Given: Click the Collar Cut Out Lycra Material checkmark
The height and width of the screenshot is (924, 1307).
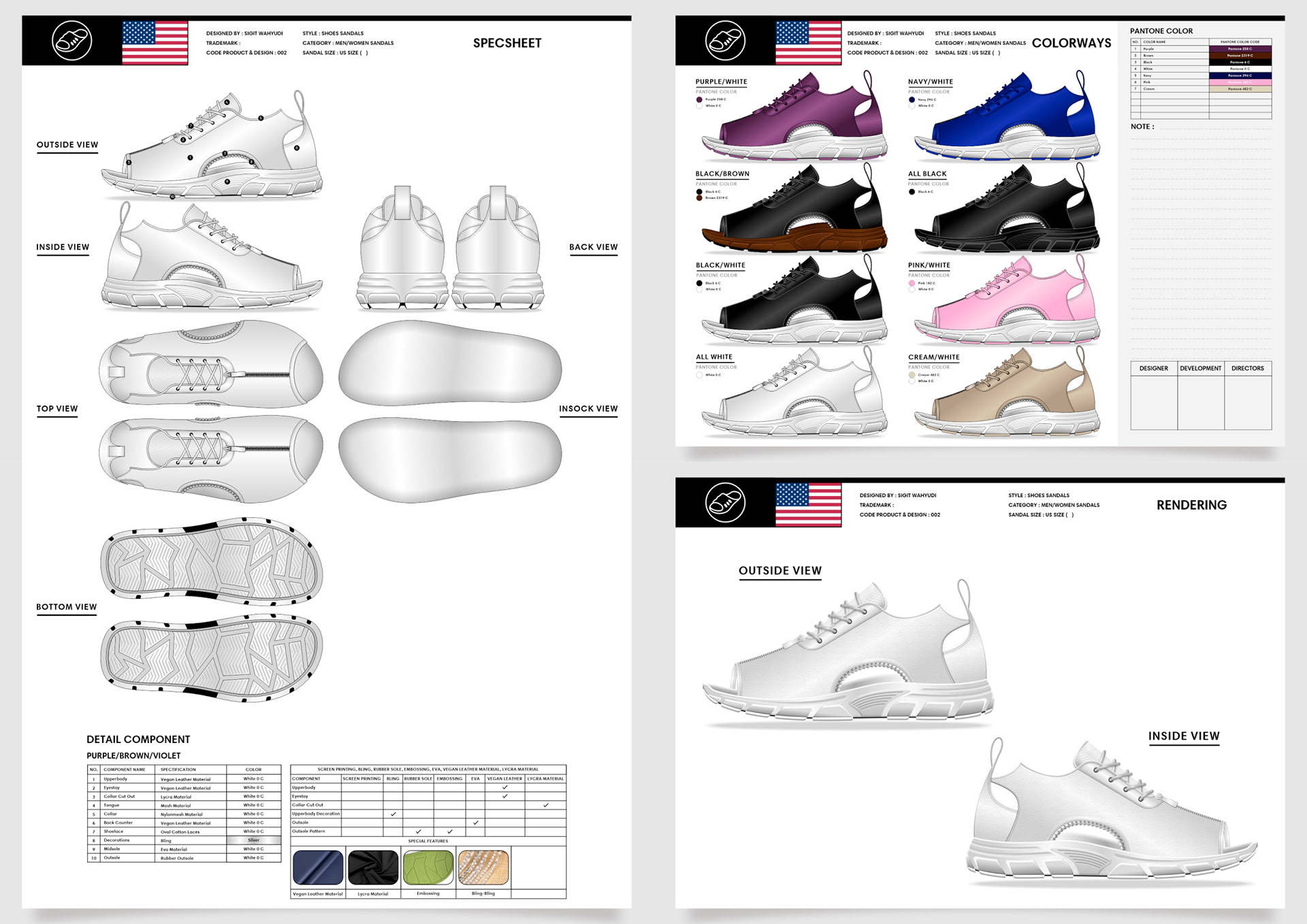Looking at the screenshot, I should 545,805.
